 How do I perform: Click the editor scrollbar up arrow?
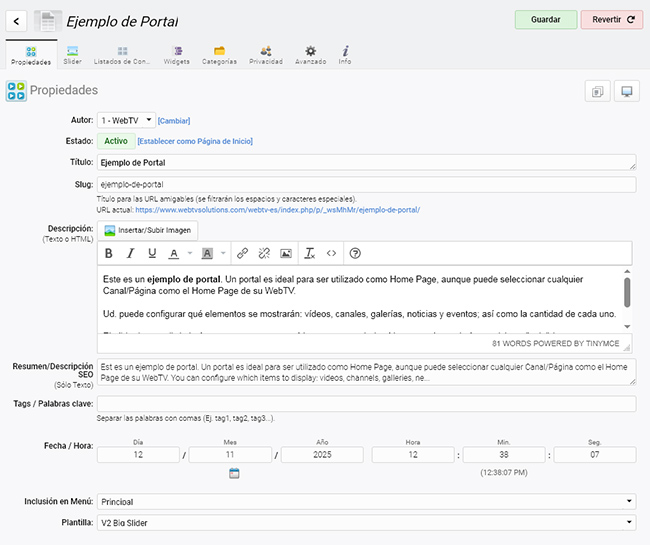(x=627, y=271)
